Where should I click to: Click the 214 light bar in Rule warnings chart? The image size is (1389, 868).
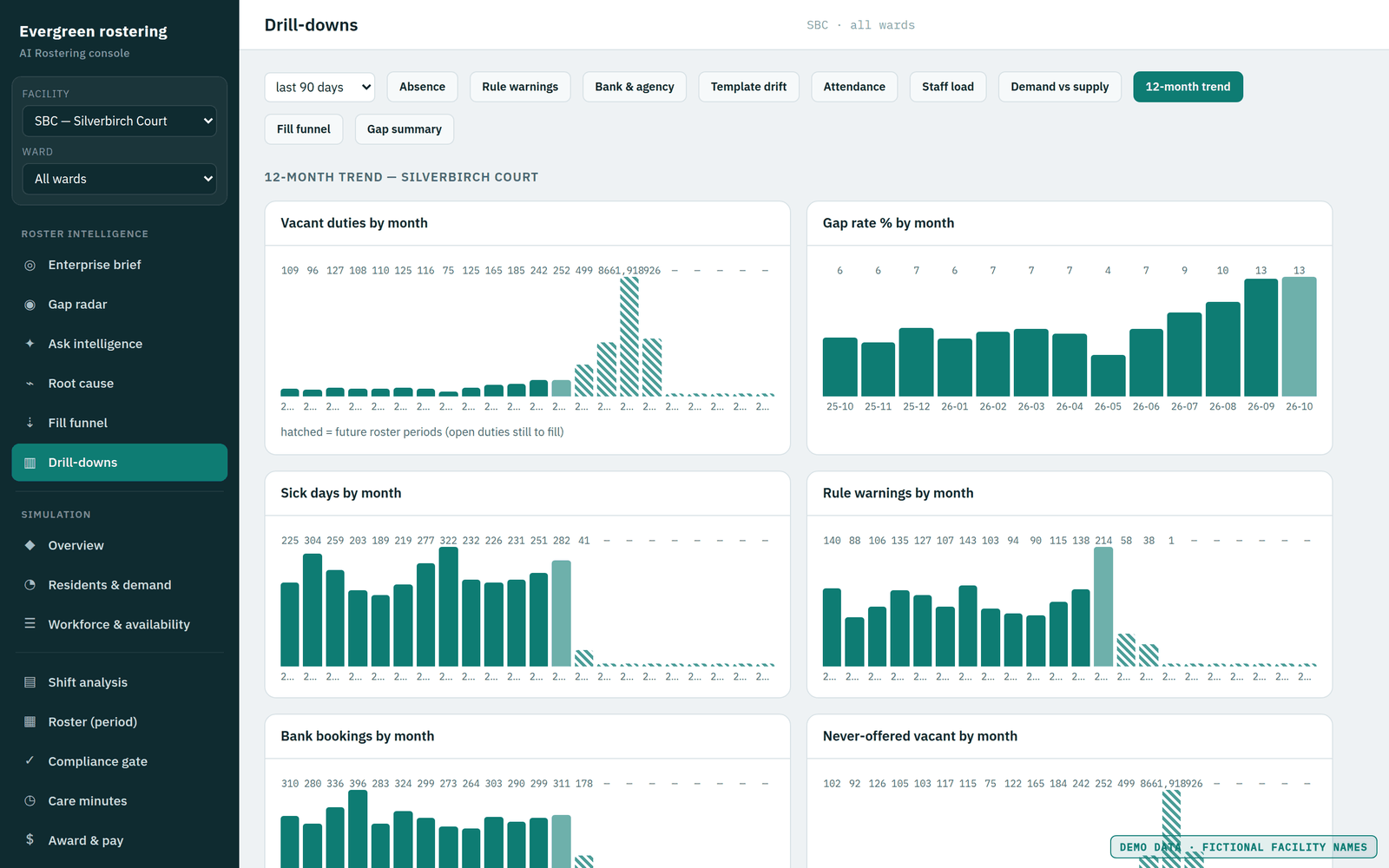[x=1103, y=607]
